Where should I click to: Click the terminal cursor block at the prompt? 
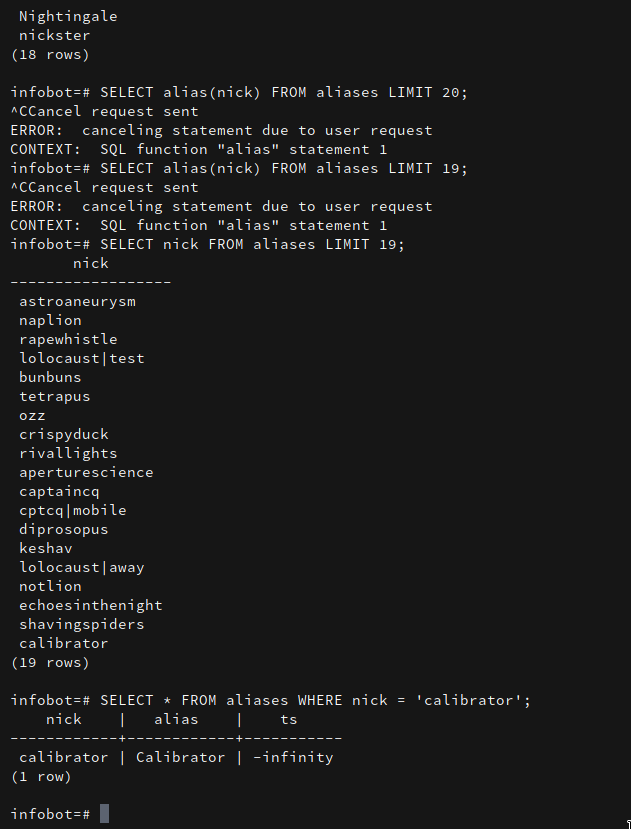tap(104, 814)
